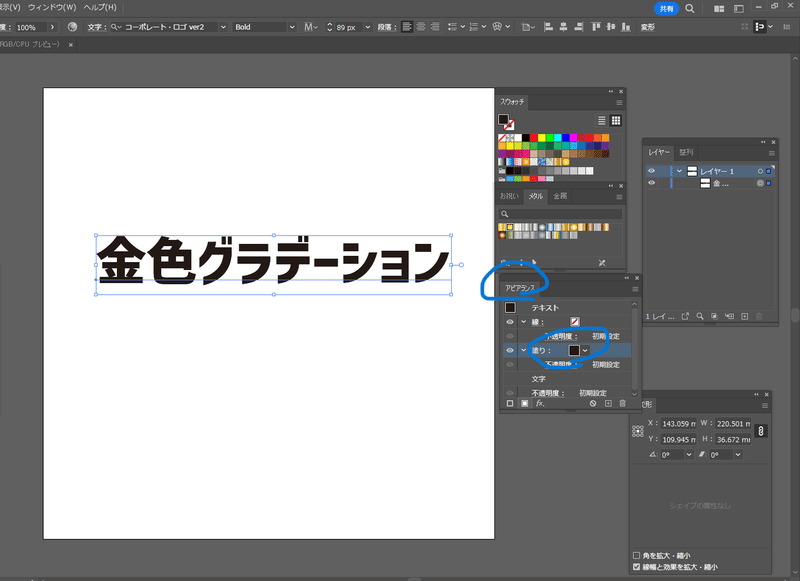The width and height of the screenshot is (800, 581).
Task: Click the 塗り fill color swatch
Action: pos(574,350)
